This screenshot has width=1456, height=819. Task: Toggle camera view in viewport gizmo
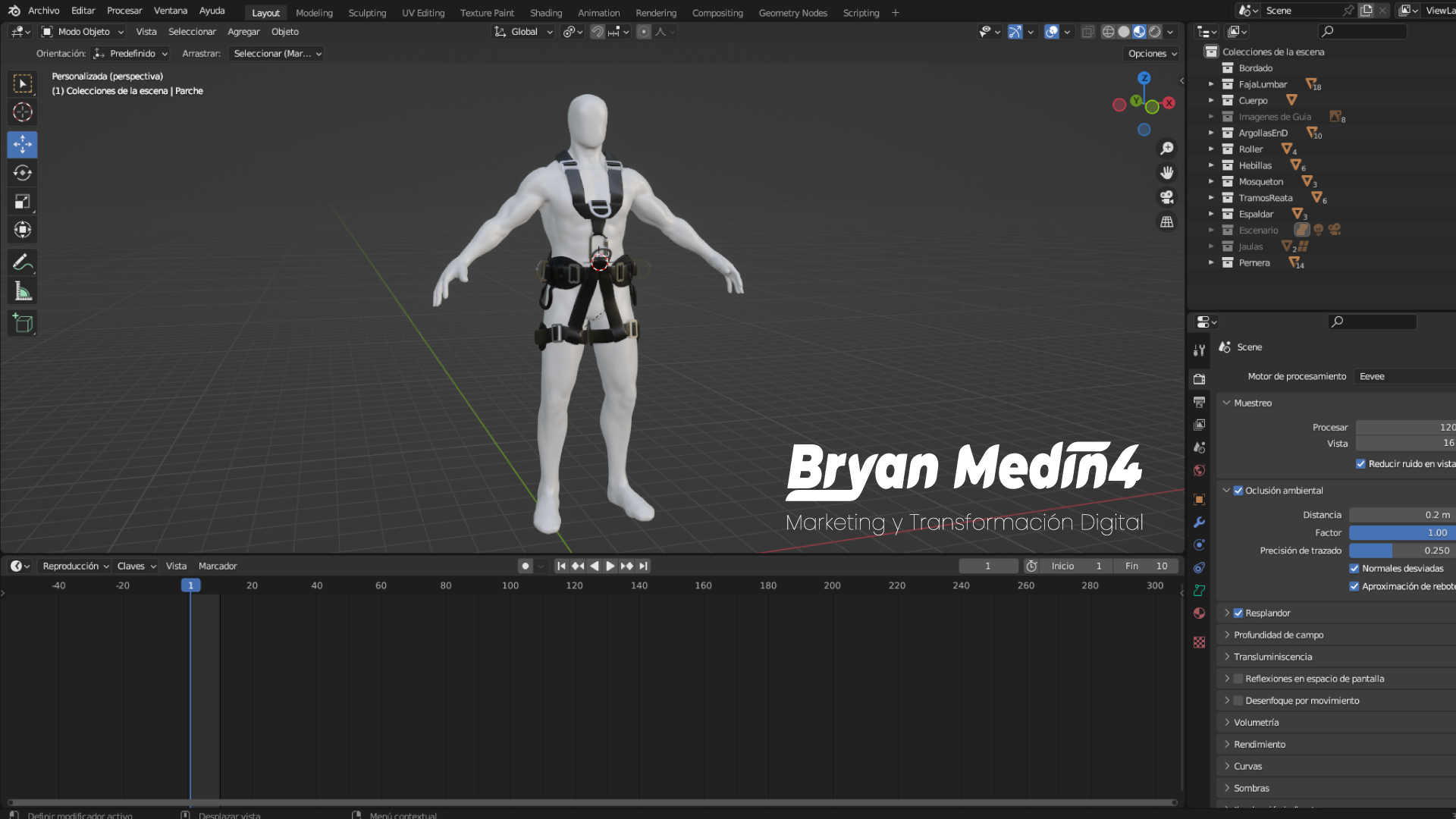pos(1166,197)
